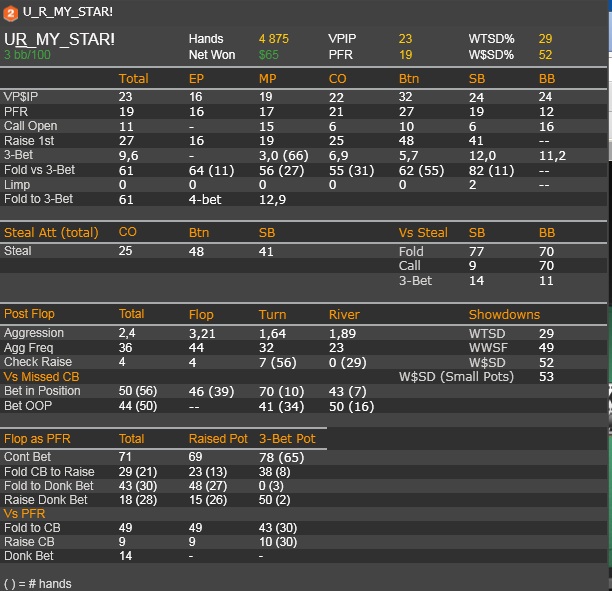612x591 pixels.
Task: Click the MP 3-Bet value 3,0 (66)
Action: 284,155
